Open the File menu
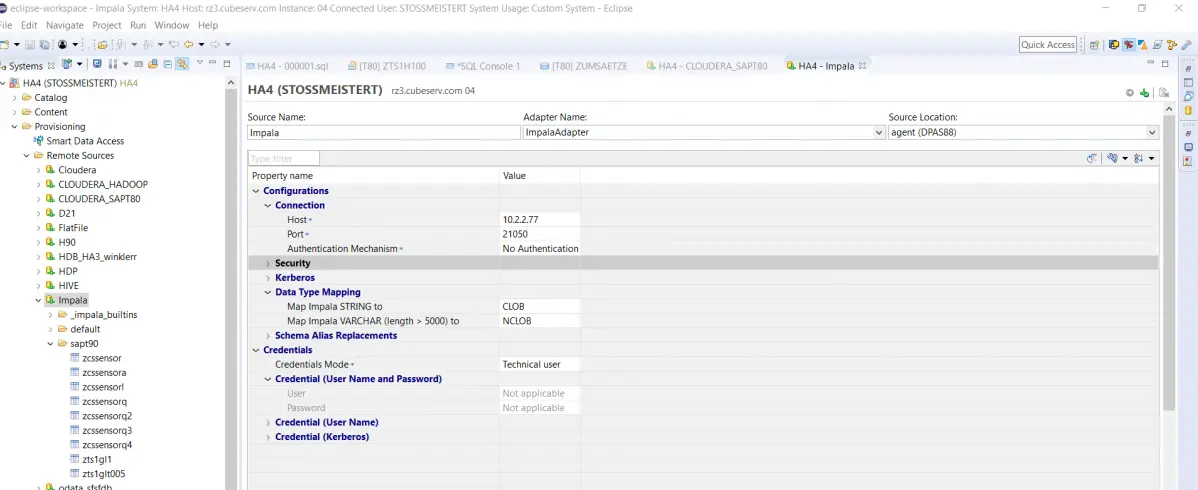 [6, 25]
